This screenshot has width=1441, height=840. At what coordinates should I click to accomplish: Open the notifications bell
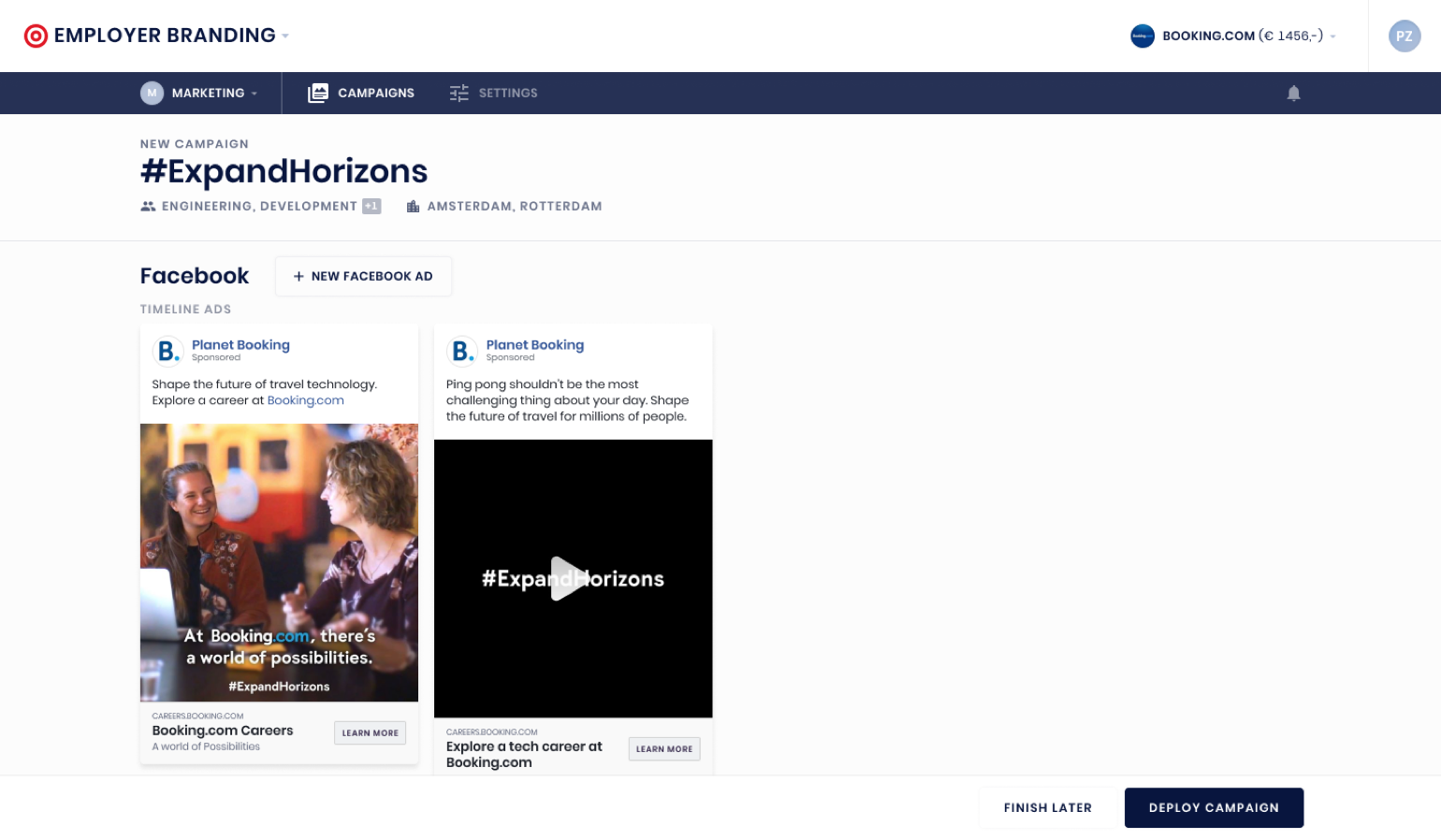point(1293,93)
